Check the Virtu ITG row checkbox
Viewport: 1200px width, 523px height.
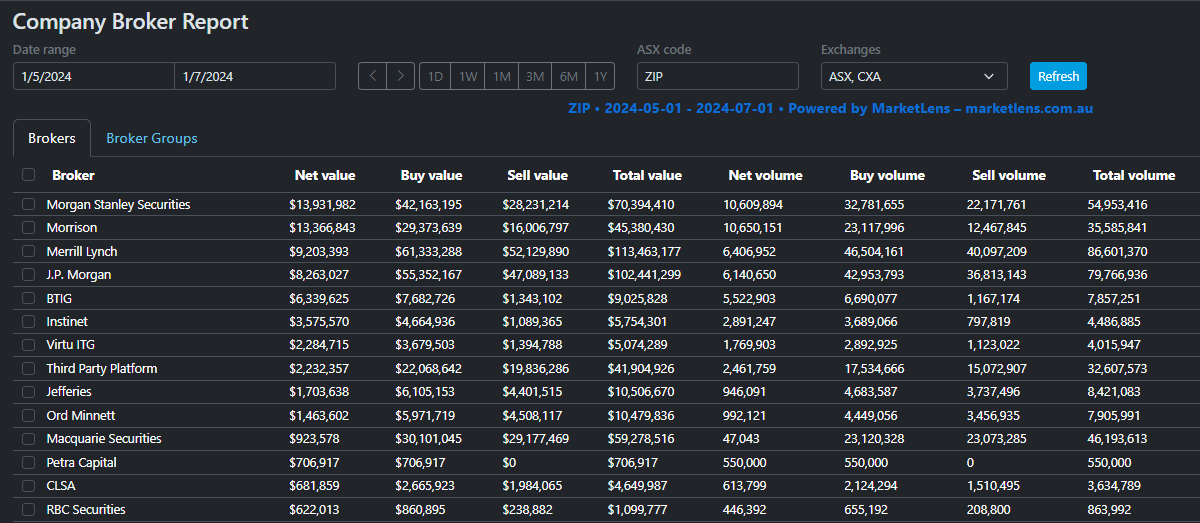[28, 345]
